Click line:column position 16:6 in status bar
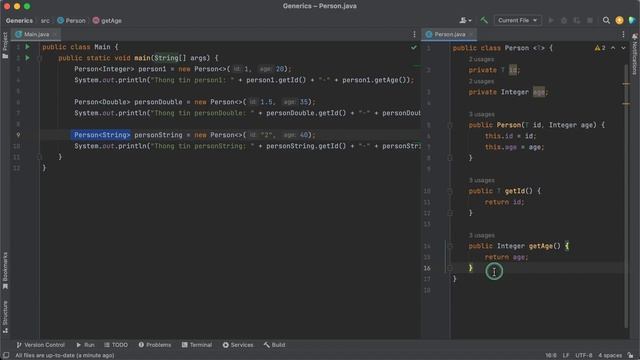This screenshot has height=360, width=640. pyautogui.click(x=551, y=356)
